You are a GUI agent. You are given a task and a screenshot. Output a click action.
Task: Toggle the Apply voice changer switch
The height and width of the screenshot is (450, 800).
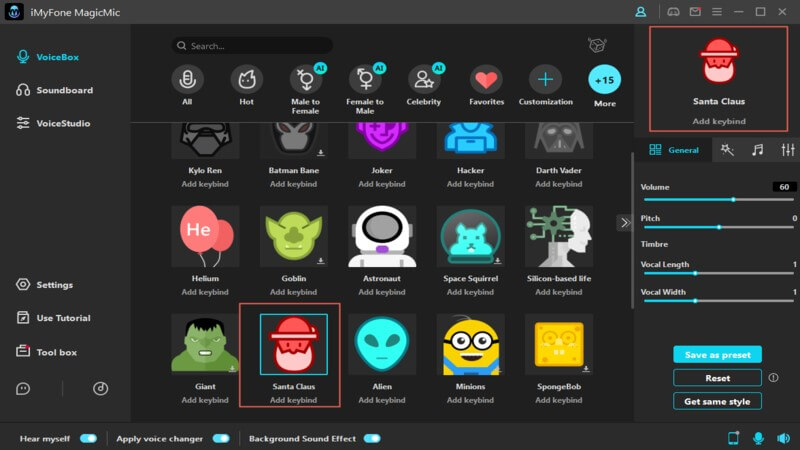tap(221, 438)
